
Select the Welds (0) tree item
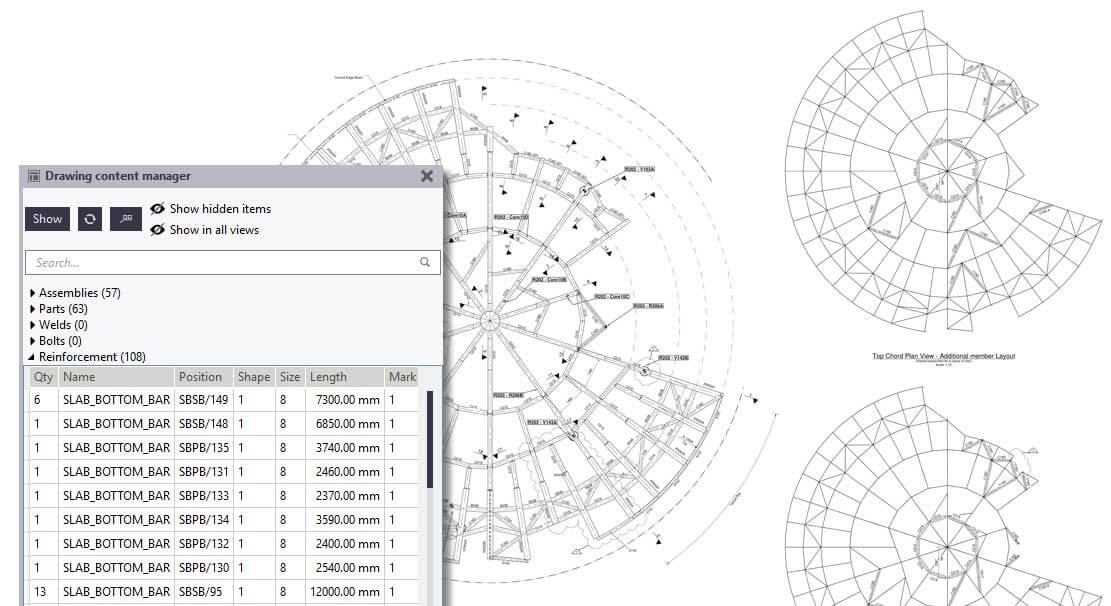63,325
